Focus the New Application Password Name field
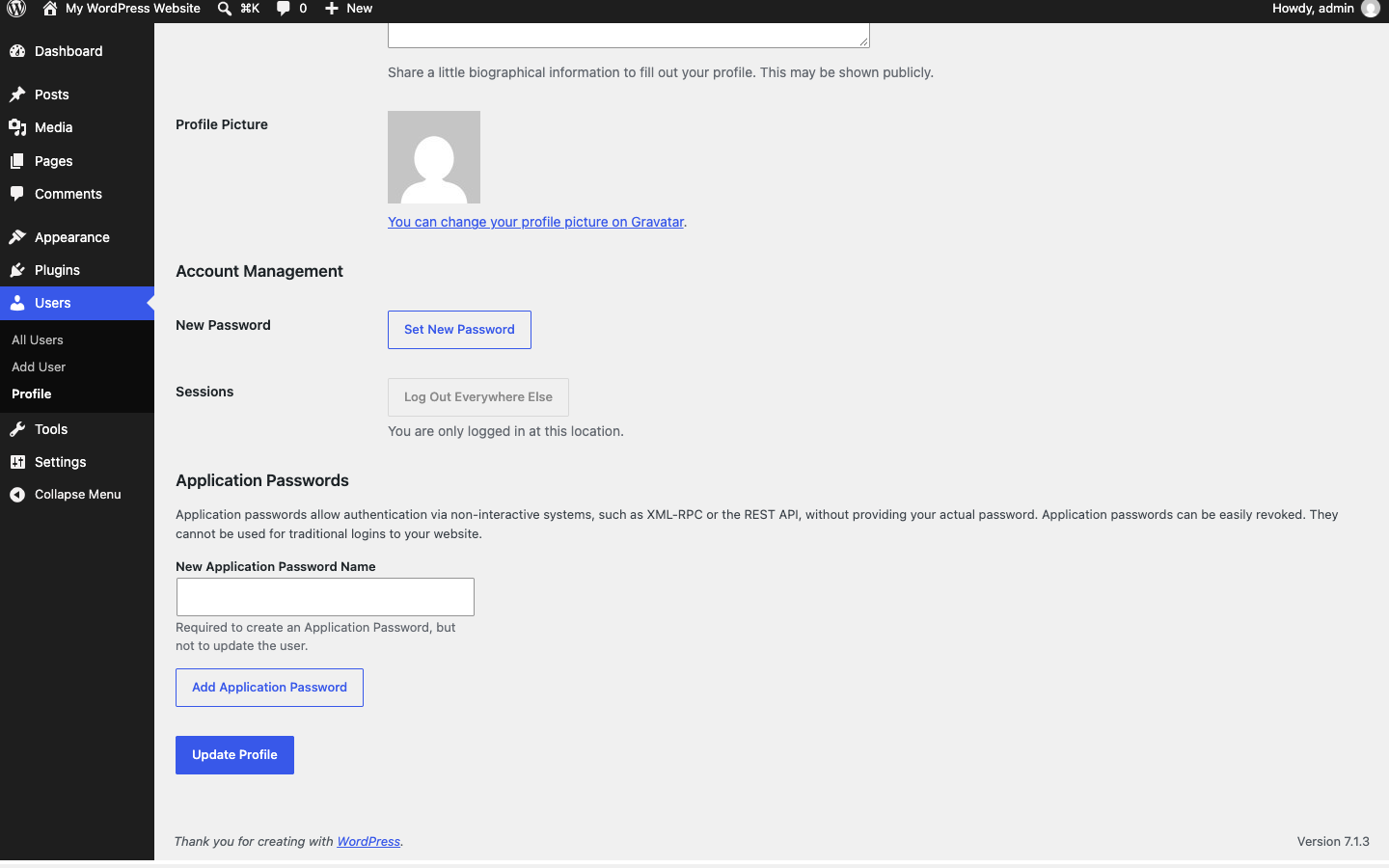 [325, 597]
